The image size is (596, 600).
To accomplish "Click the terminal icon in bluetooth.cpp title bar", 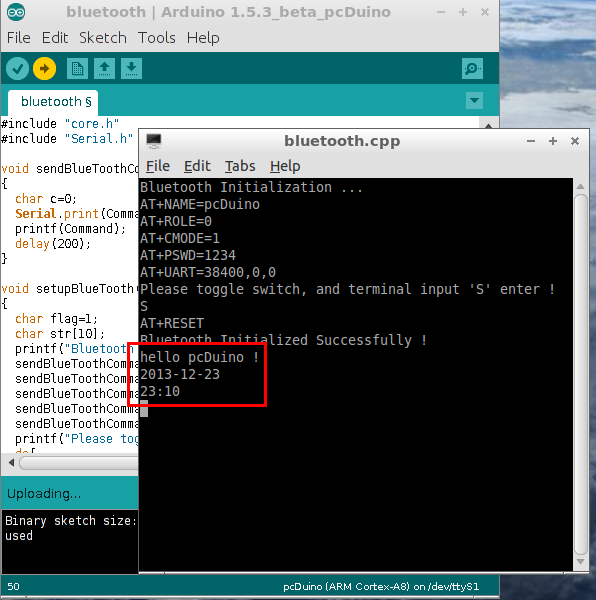I will click(x=154, y=141).
